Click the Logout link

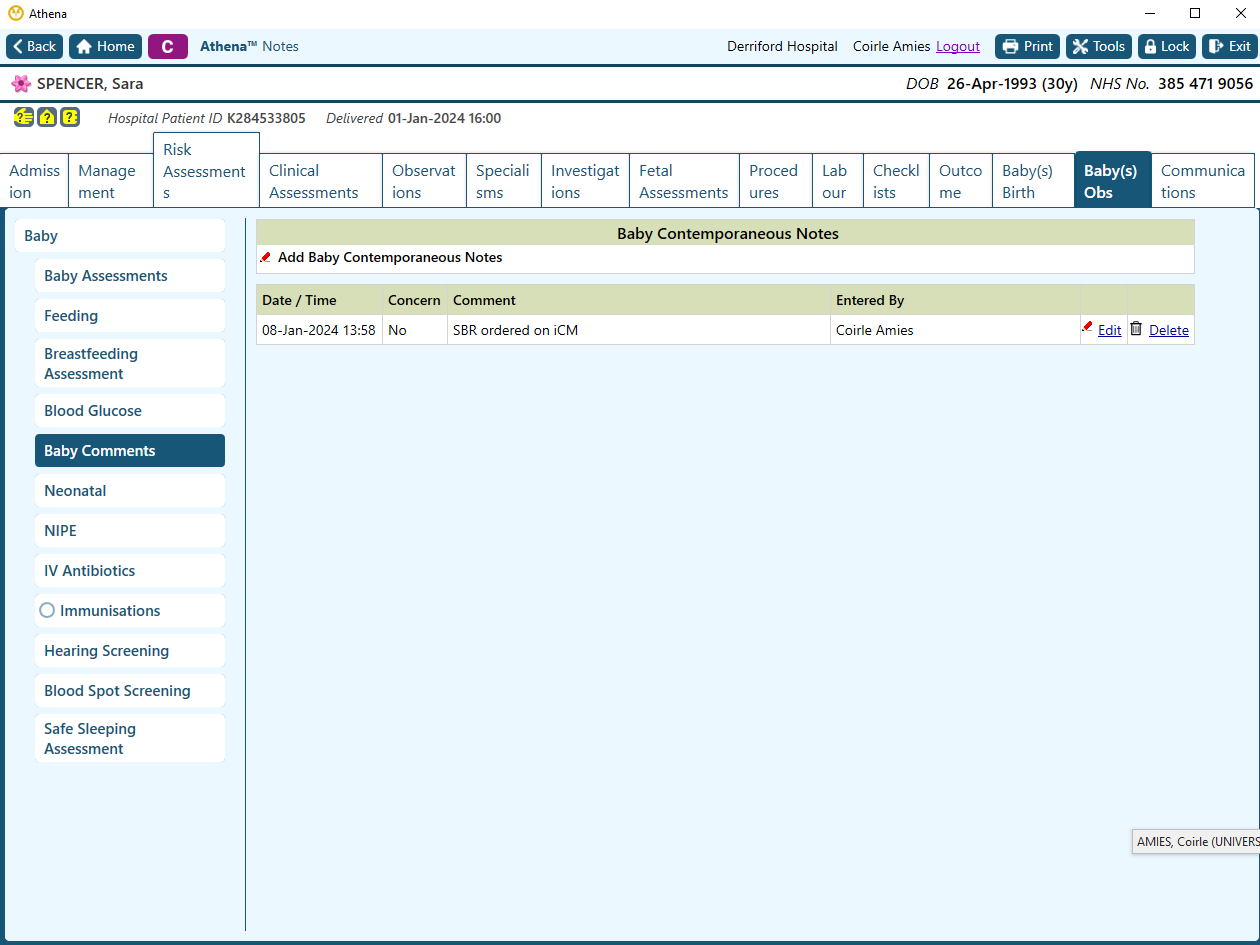click(958, 46)
